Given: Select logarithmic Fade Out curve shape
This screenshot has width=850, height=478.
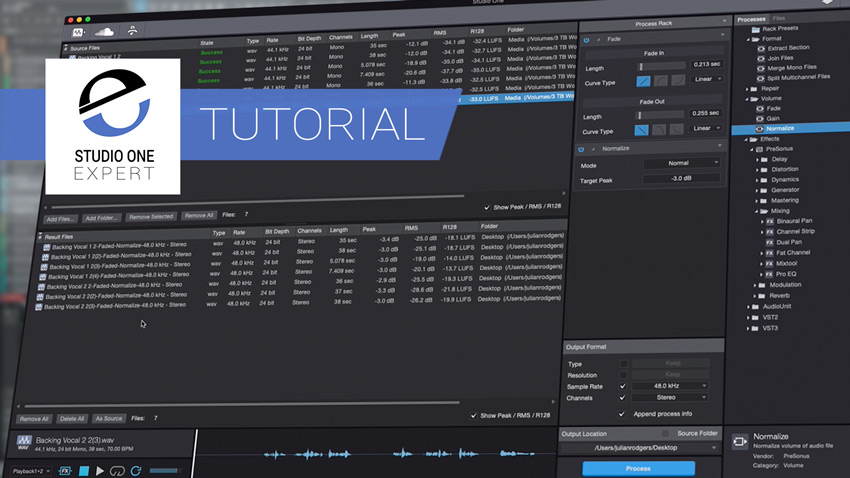Looking at the screenshot, I should [659, 130].
